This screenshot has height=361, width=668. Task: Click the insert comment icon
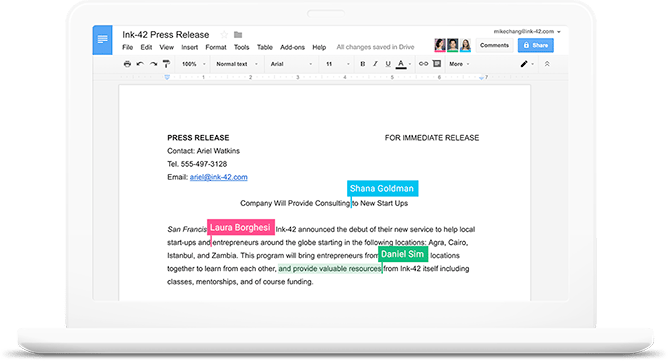(437, 64)
